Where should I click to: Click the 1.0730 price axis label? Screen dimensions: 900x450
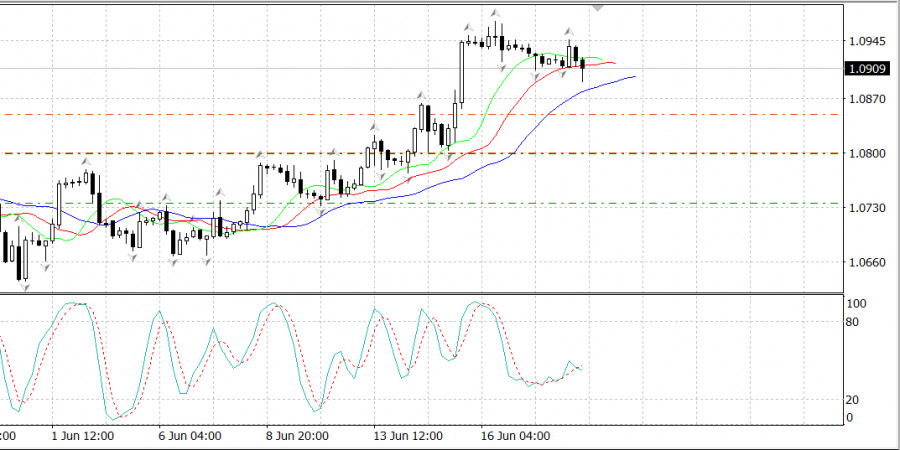pos(865,209)
